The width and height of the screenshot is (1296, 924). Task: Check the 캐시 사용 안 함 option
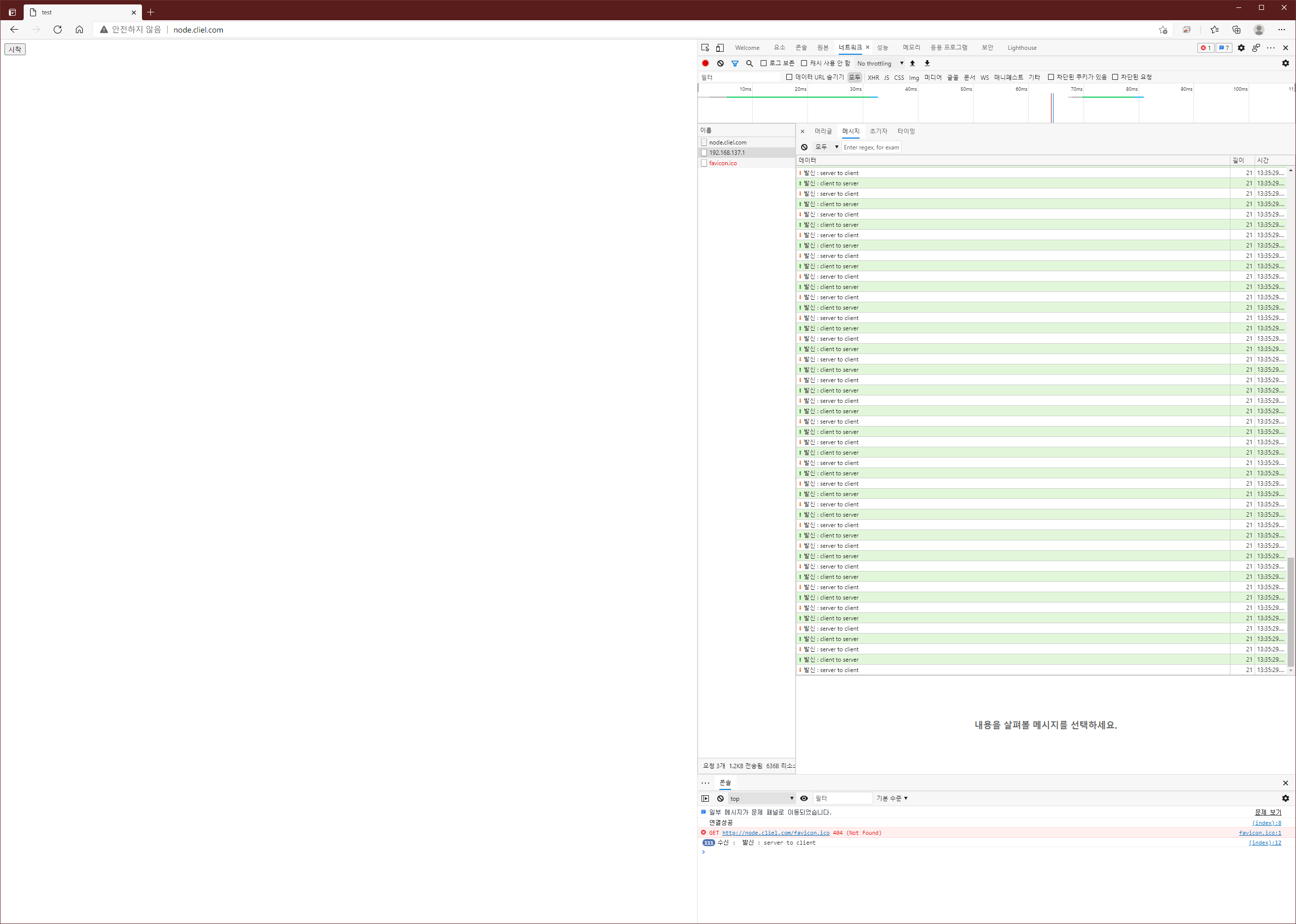click(804, 63)
